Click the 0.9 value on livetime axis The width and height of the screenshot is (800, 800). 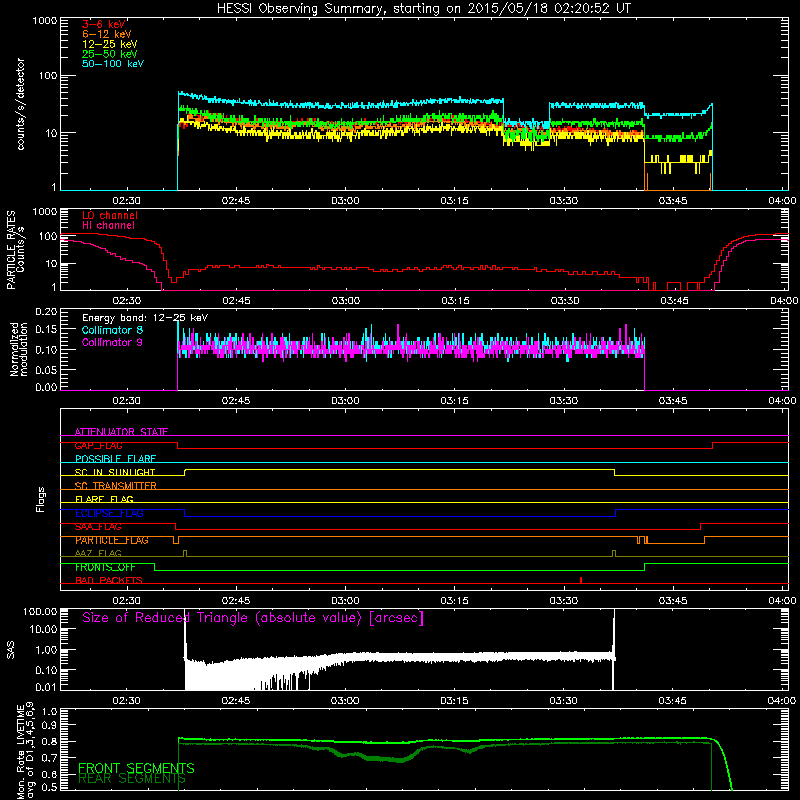click(49, 725)
